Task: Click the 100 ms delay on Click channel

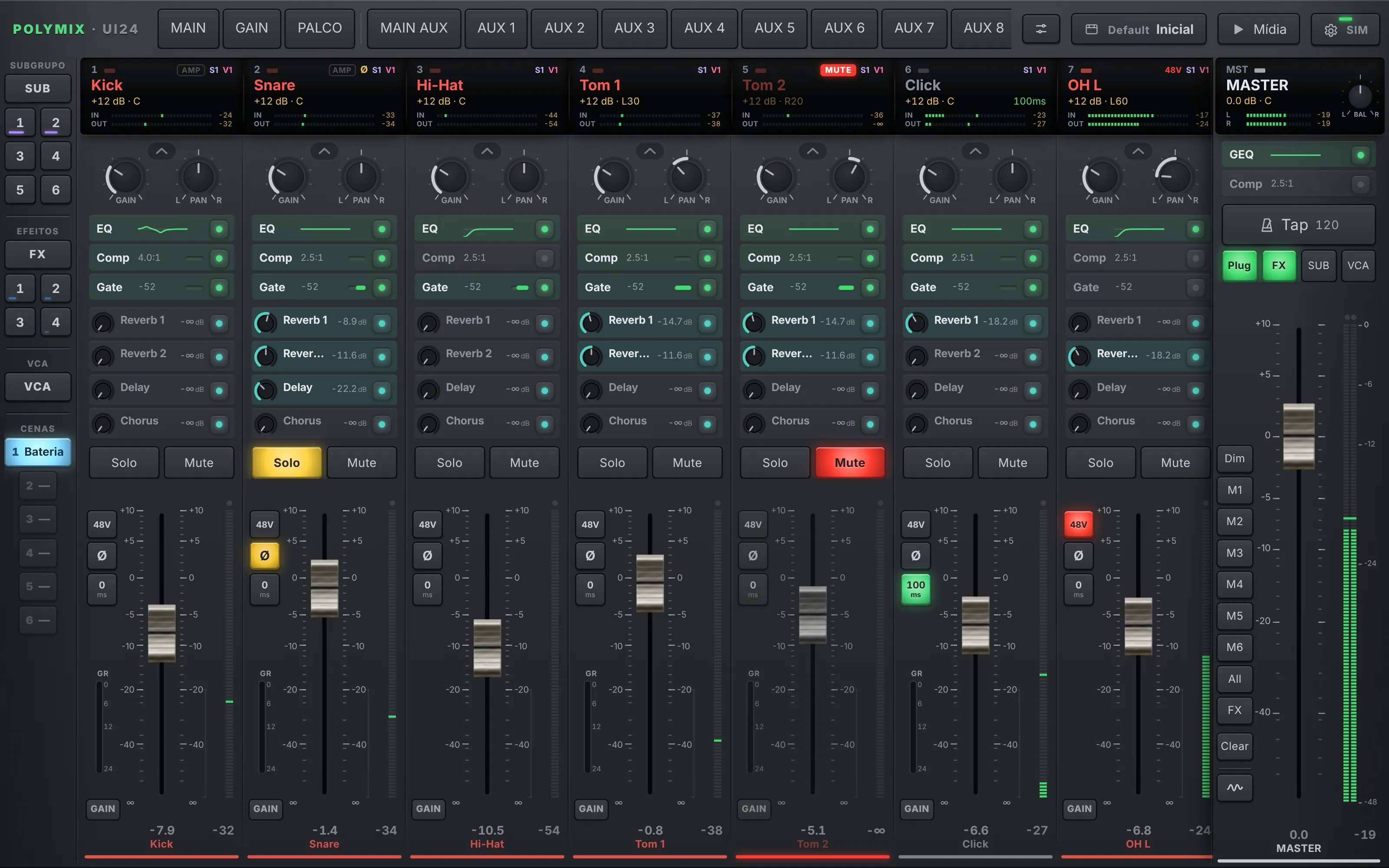Action: pyautogui.click(x=915, y=589)
